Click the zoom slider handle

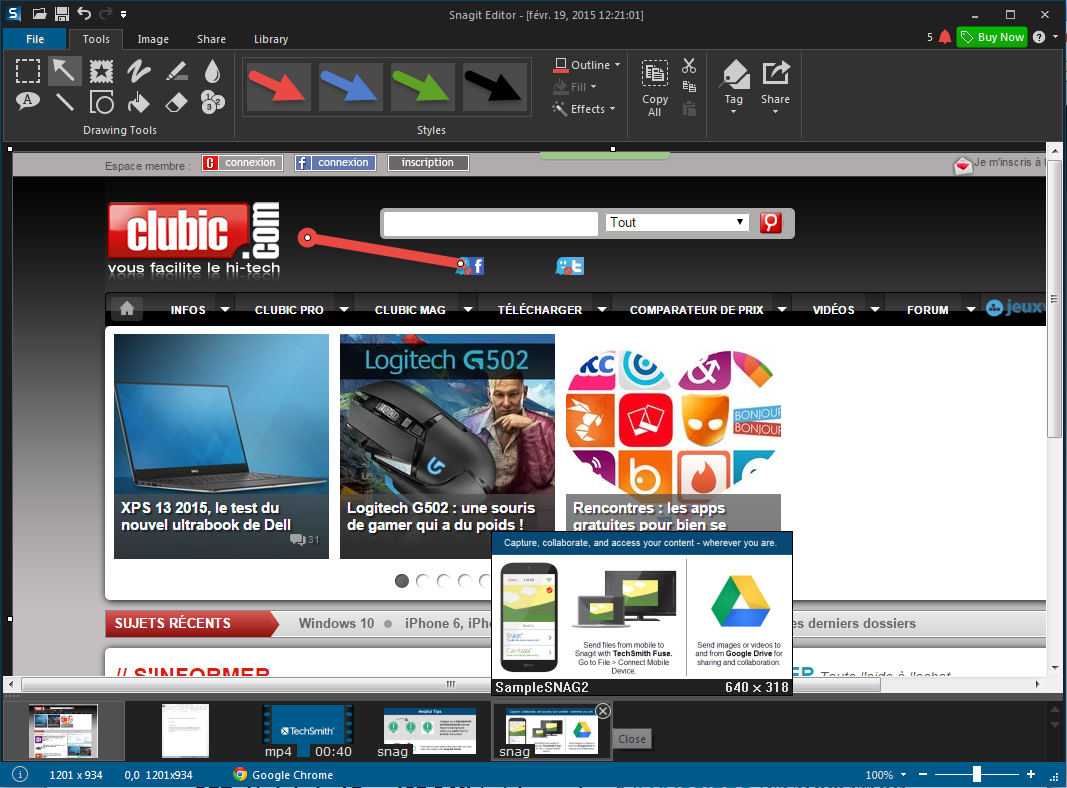pyautogui.click(x=976, y=774)
